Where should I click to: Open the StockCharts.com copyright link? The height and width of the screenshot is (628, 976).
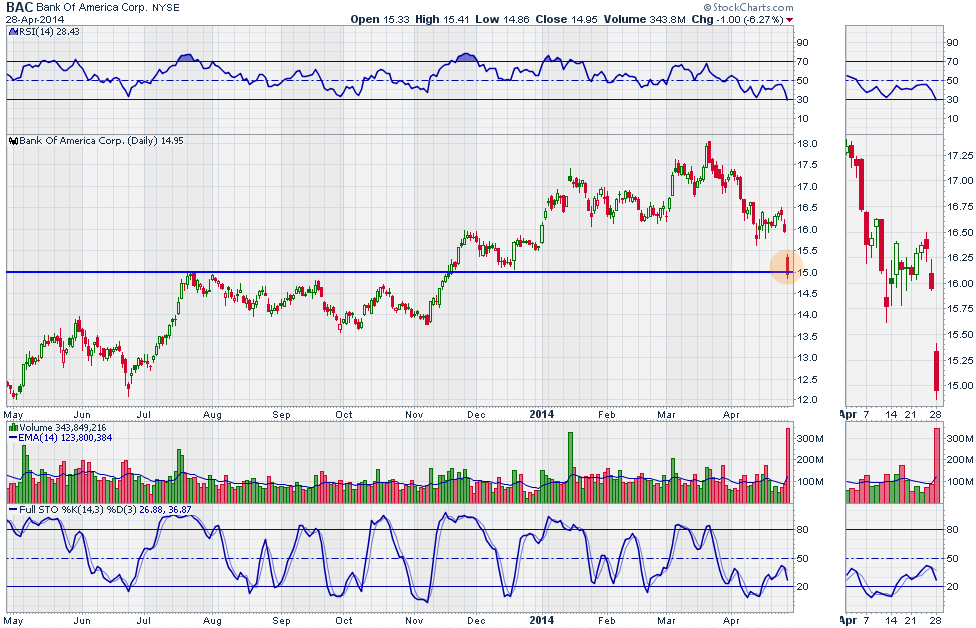(x=749, y=7)
